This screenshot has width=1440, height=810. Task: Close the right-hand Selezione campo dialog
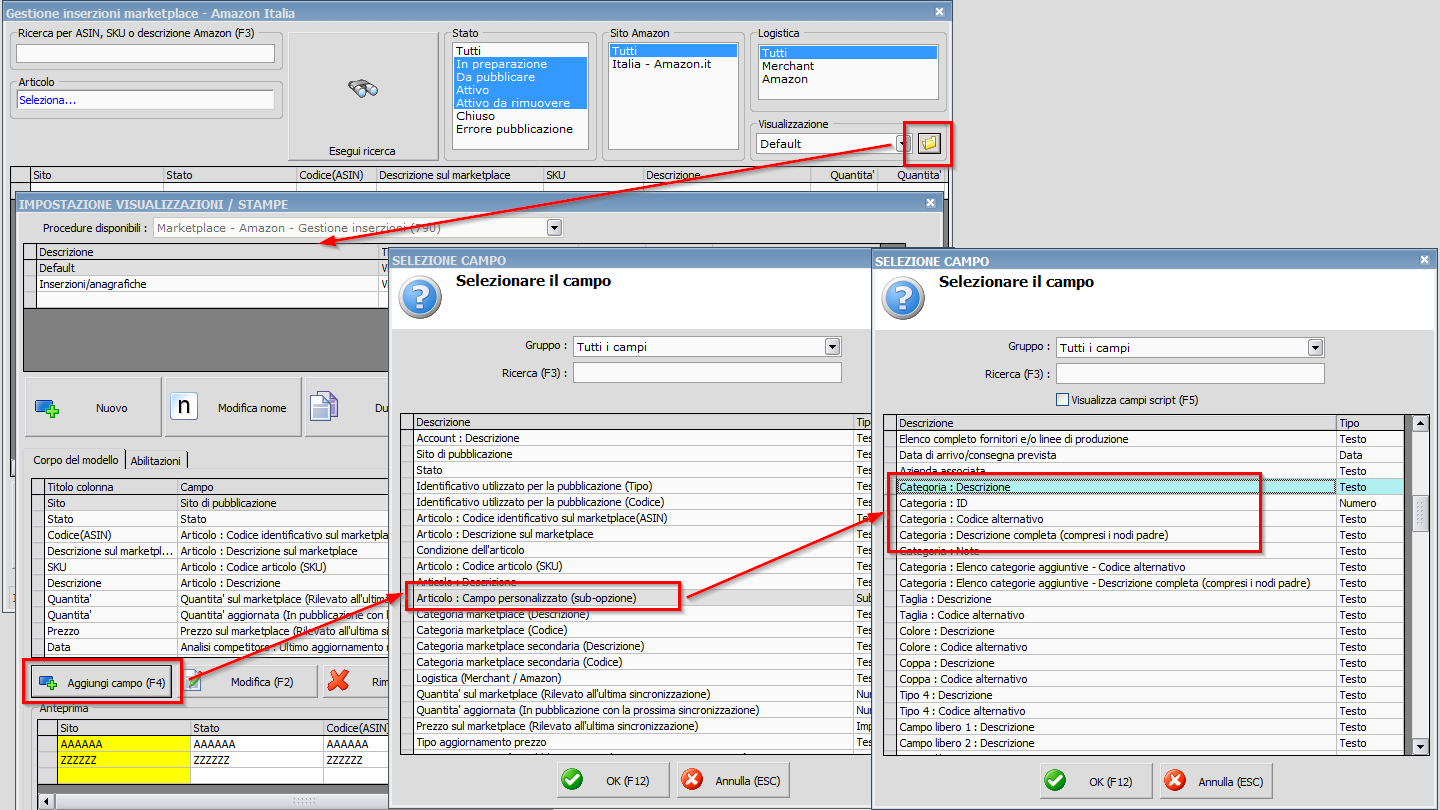[1425, 260]
